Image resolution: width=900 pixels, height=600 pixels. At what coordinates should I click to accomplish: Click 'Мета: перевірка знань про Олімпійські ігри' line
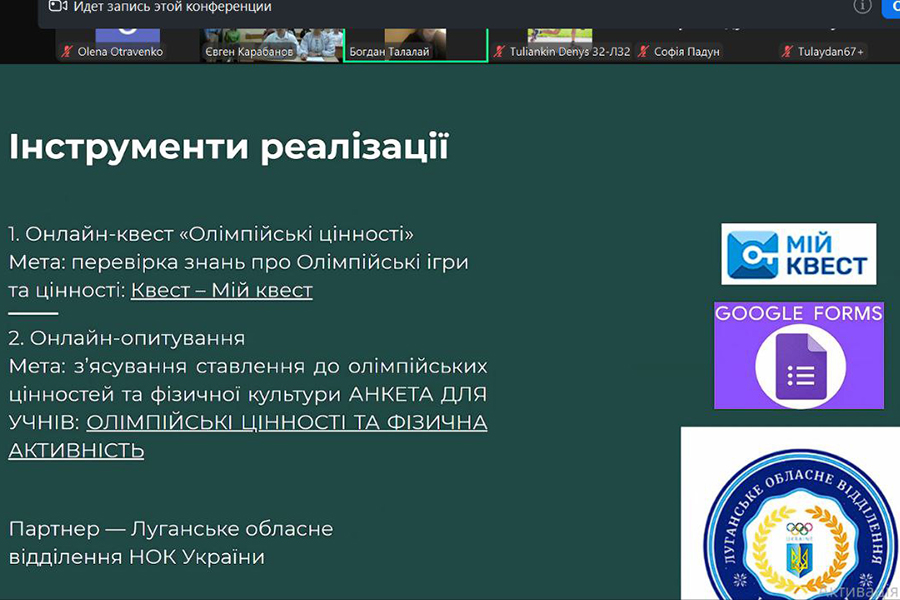pyautogui.click(x=239, y=262)
